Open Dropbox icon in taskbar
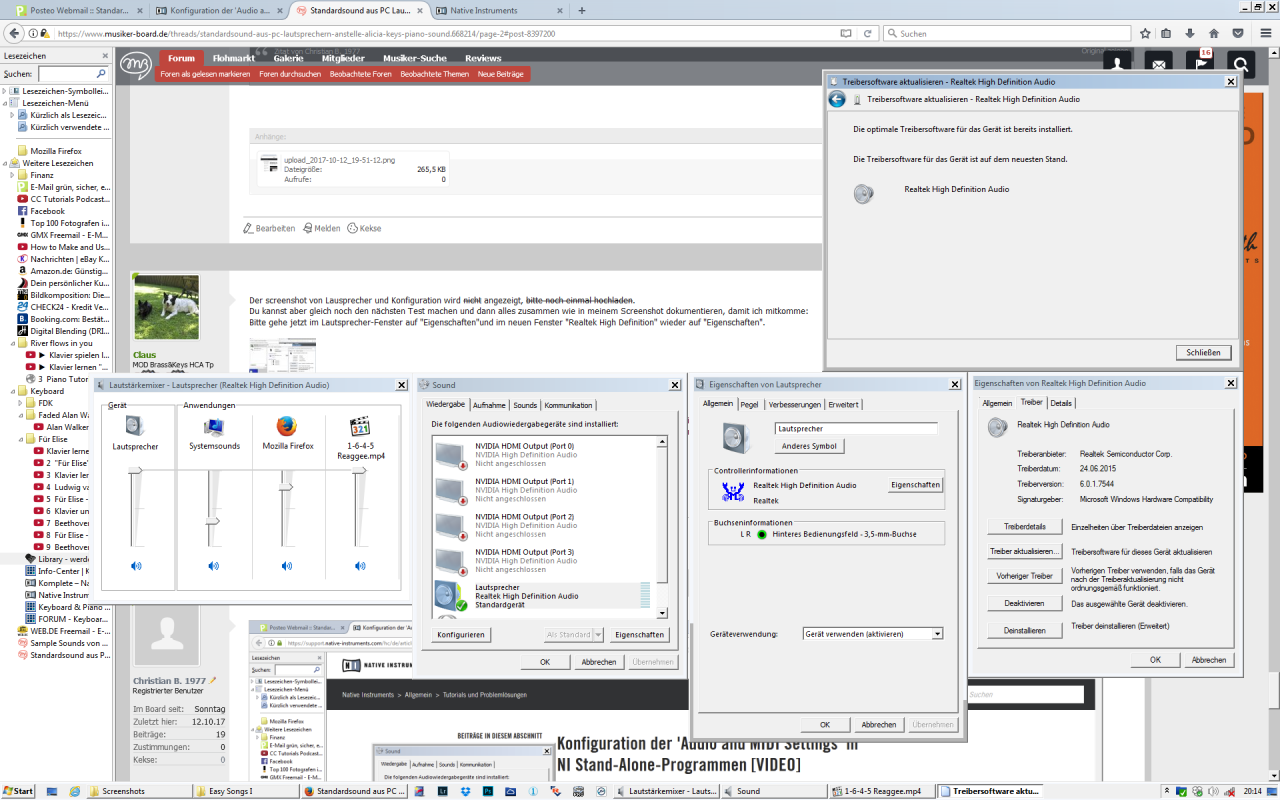 coord(466,791)
